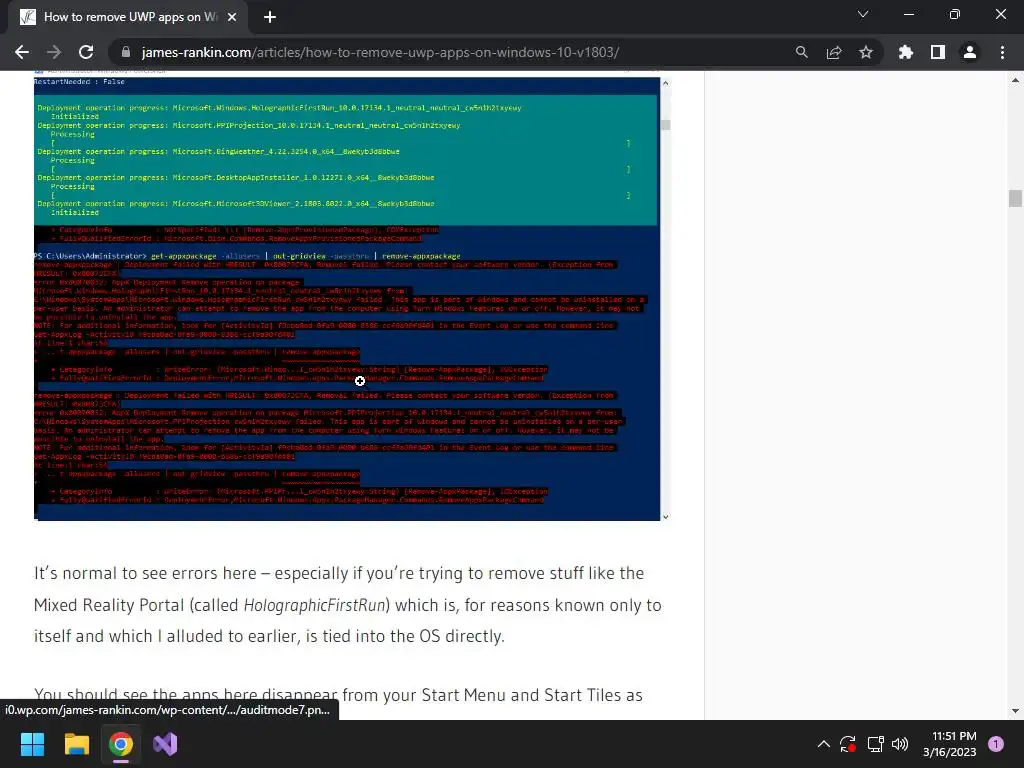Show hidden system tray icons

click(824, 744)
